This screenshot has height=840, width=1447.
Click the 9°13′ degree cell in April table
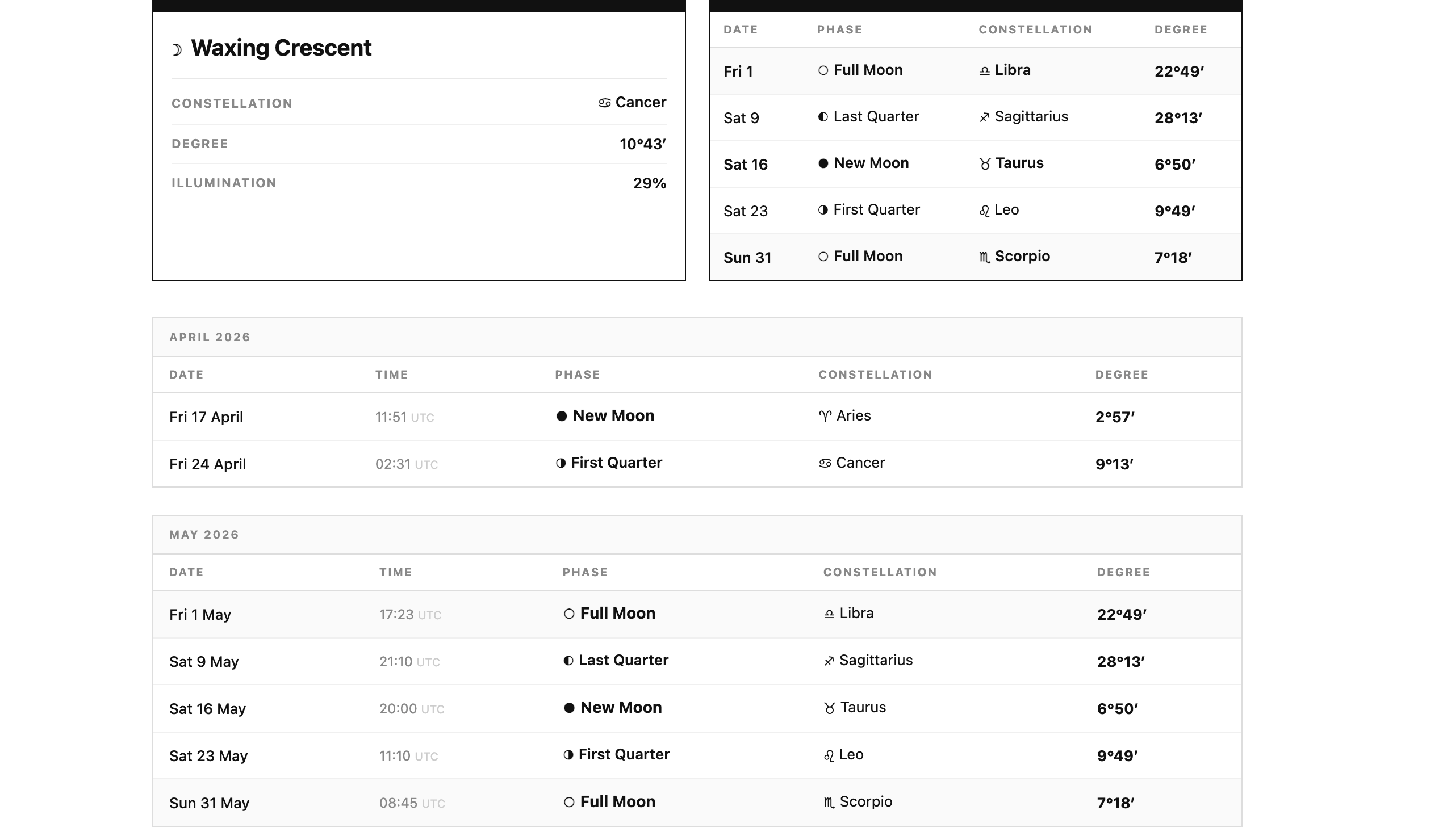point(1115,464)
